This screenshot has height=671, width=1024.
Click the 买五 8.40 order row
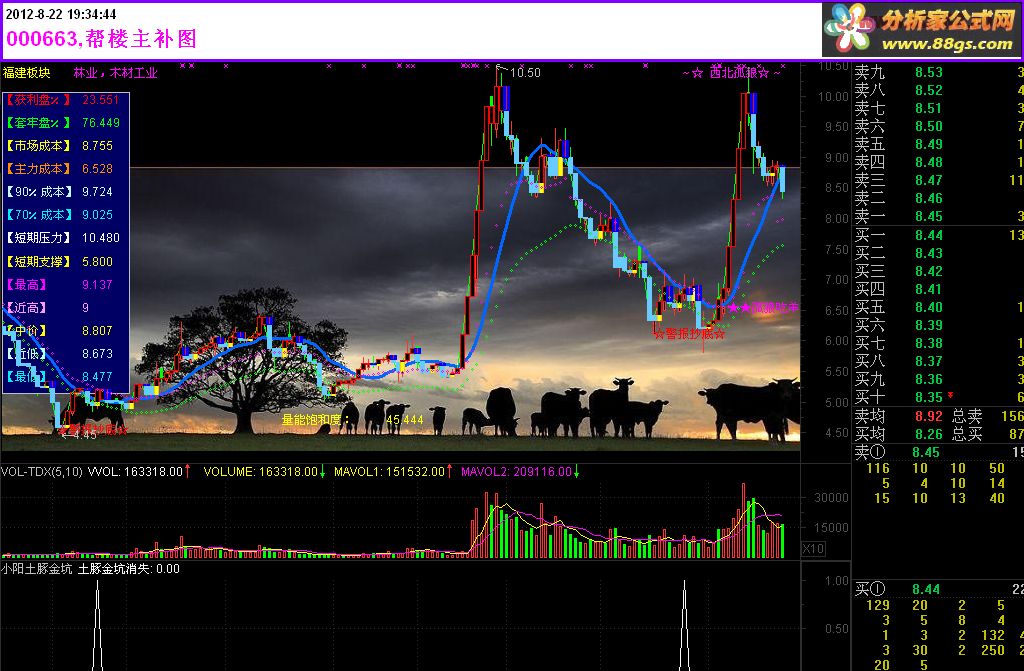tap(938, 307)
